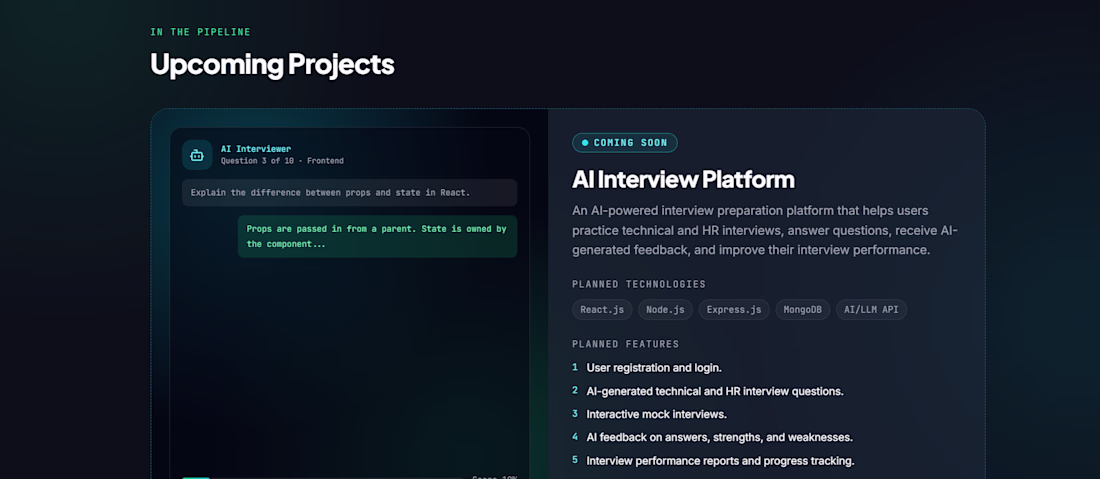The image size is (1100, 479).
Task: Click the interview progress bar
Action: click(x=323, y=477)
